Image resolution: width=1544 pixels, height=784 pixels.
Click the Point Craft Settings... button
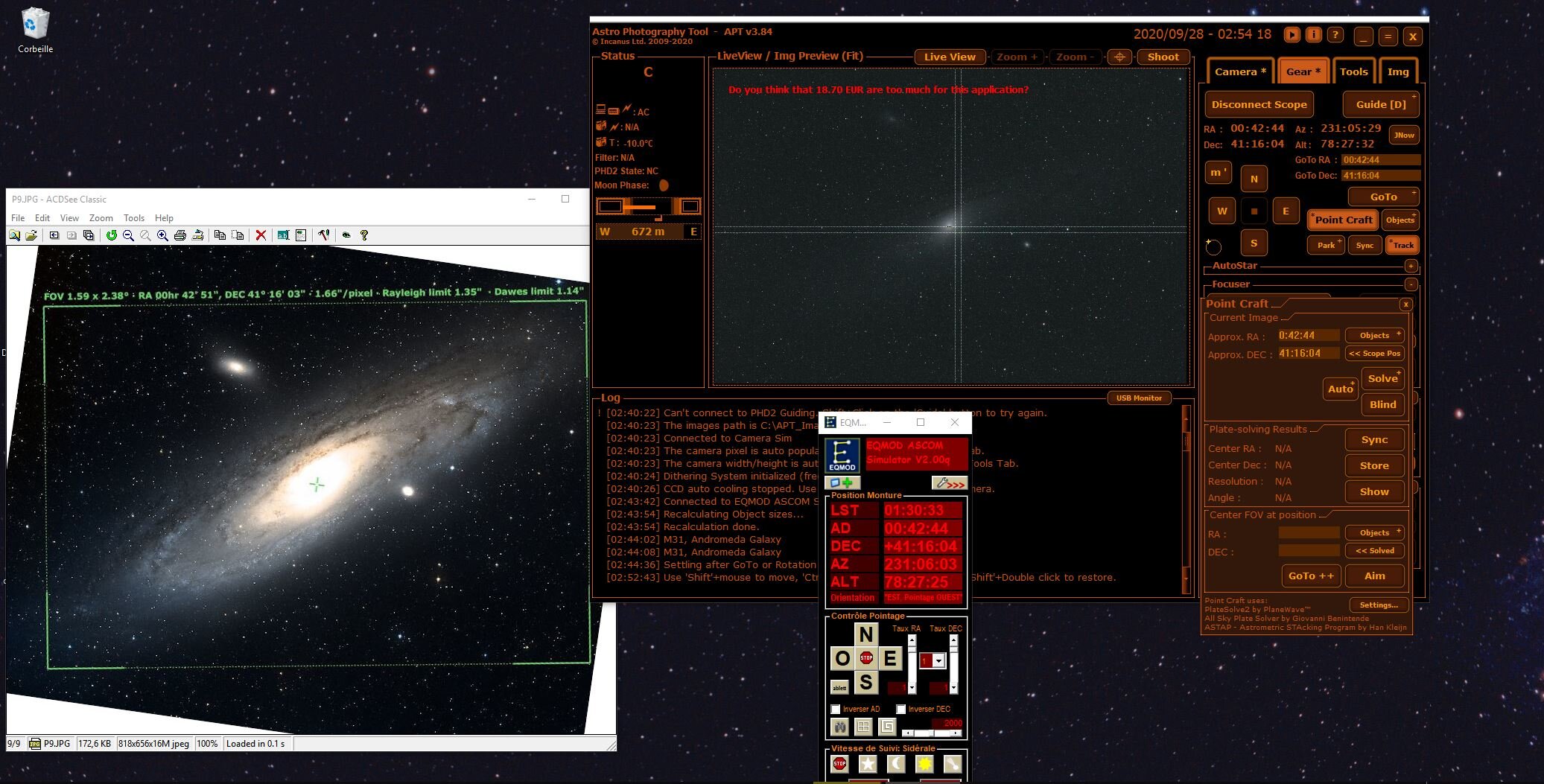(1379, 605)
